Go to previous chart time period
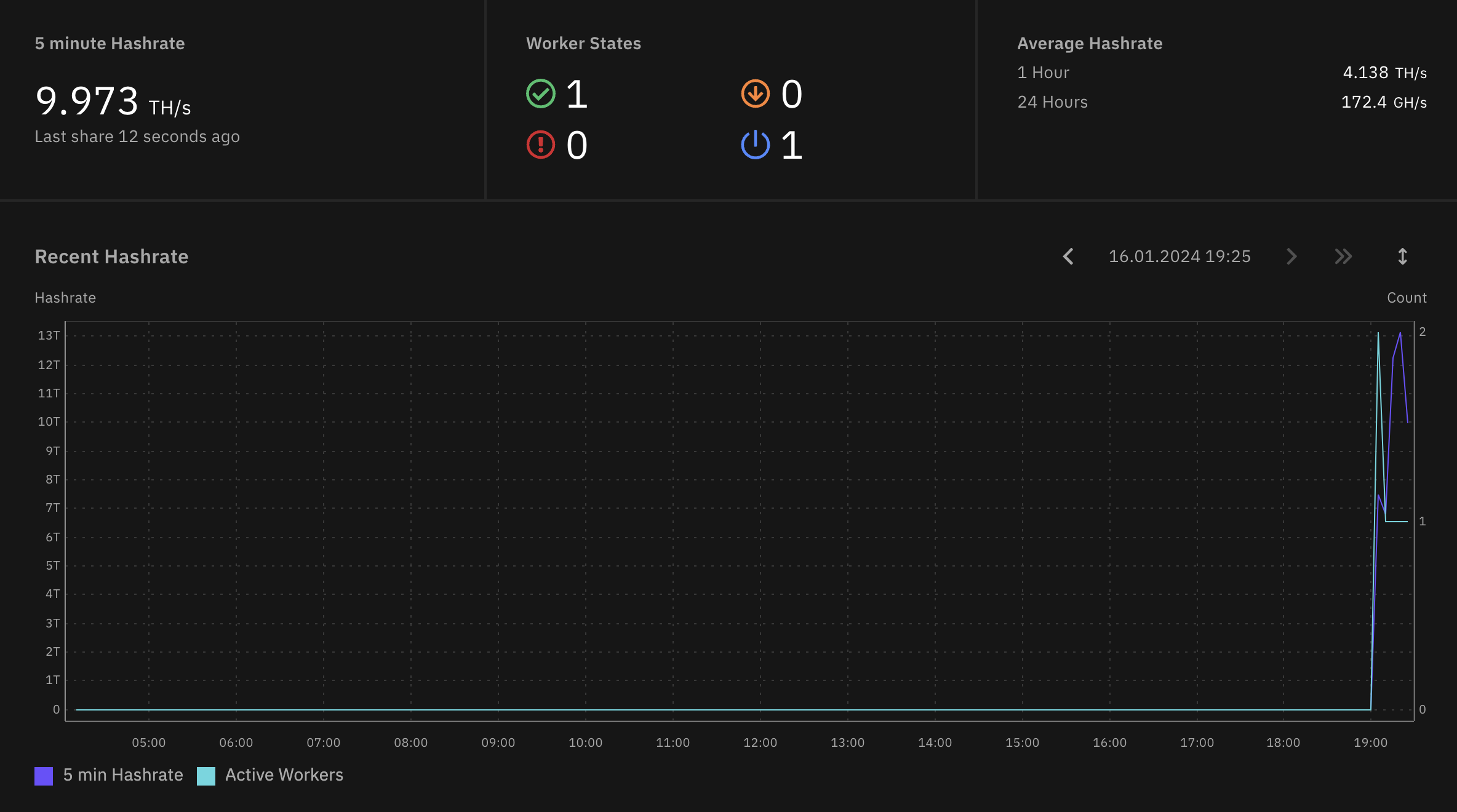The height and width of the screenshot is (812, 1457). [1068, 257]
